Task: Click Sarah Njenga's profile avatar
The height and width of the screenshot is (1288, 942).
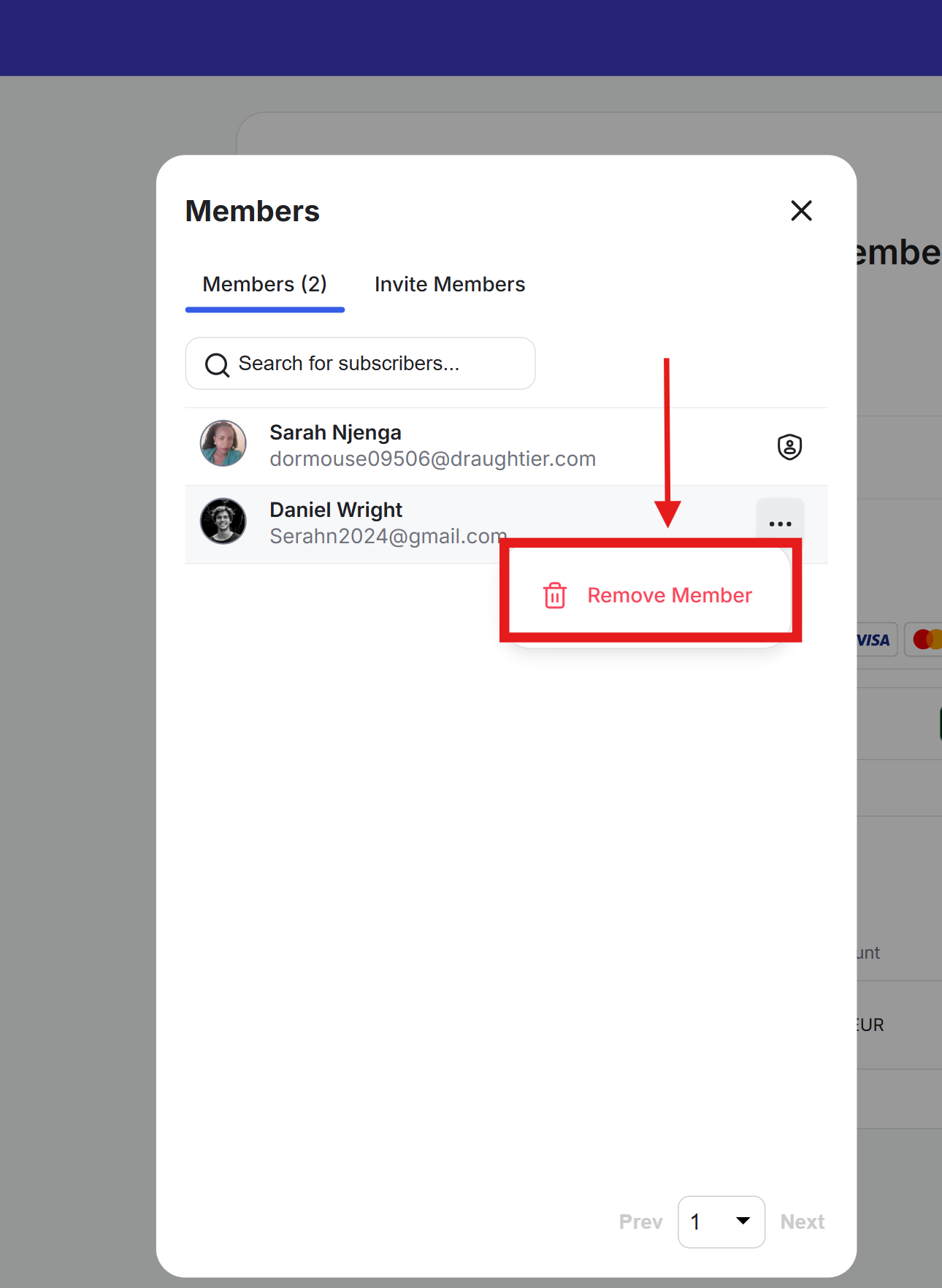Action: pos(223,443)
